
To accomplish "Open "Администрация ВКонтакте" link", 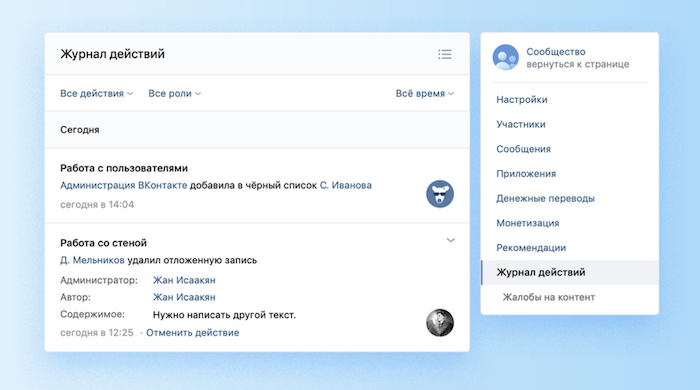I will click(x=124, y=185).
